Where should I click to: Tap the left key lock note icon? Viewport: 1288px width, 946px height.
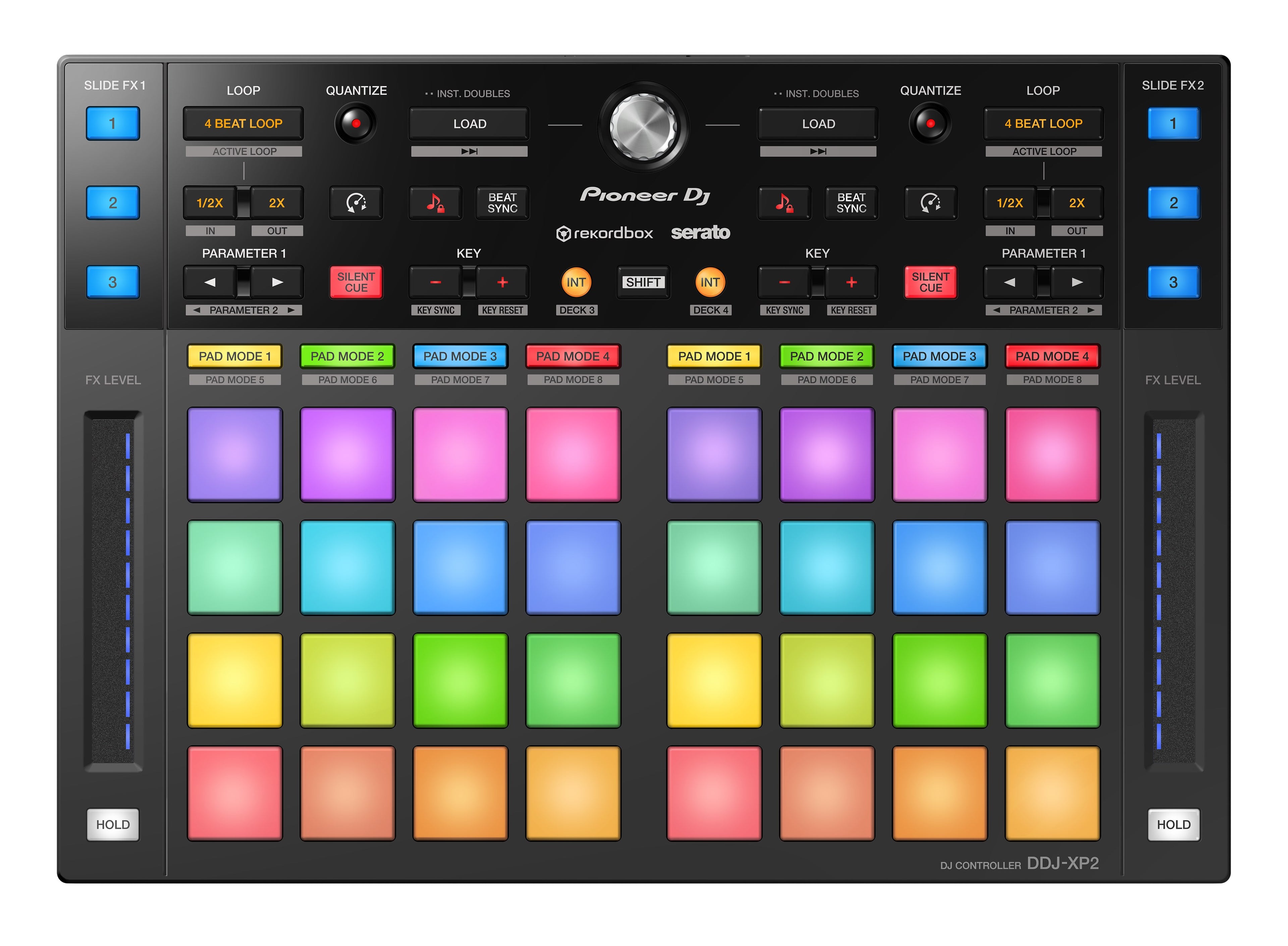435,203
